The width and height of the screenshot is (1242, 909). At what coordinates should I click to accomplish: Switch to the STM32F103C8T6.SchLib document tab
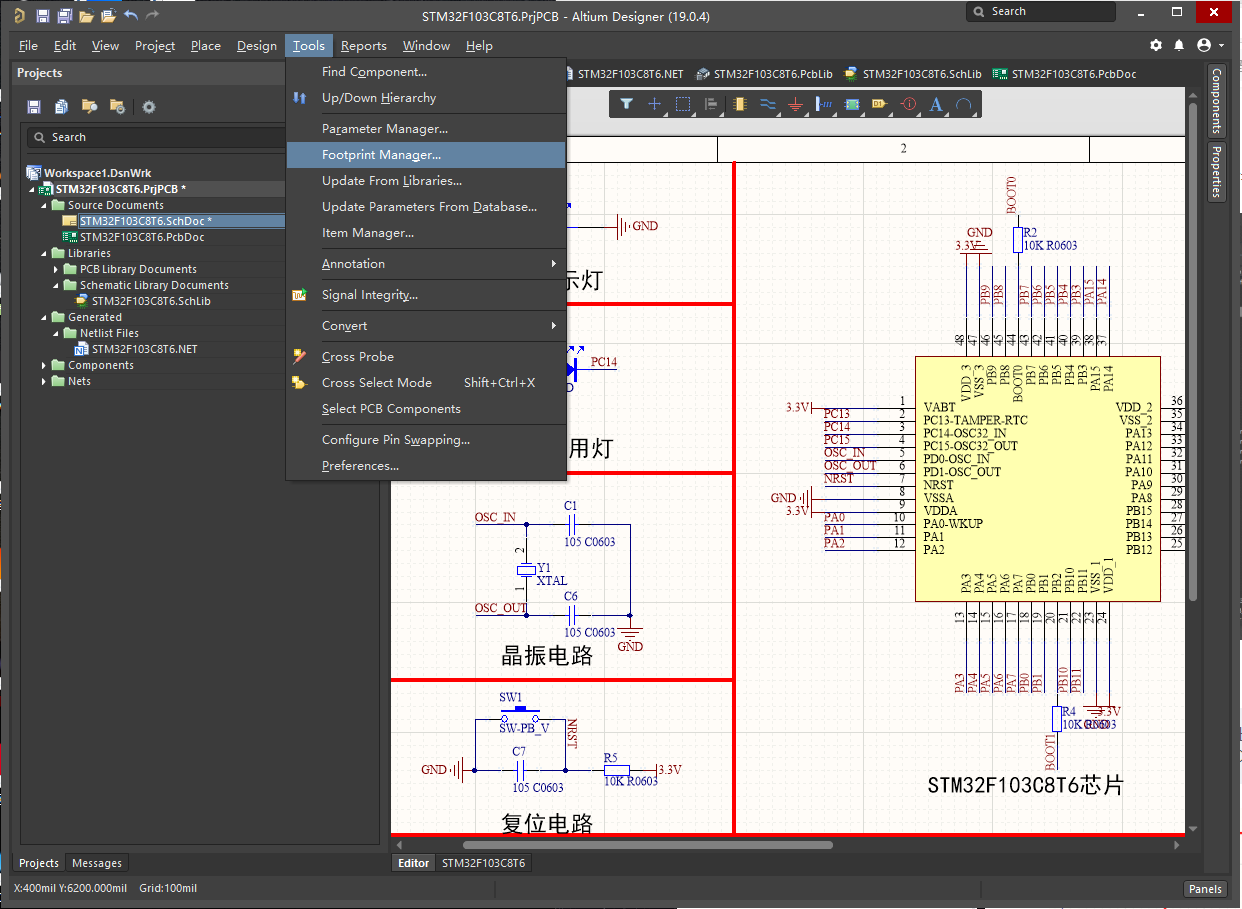click(912, 74)
